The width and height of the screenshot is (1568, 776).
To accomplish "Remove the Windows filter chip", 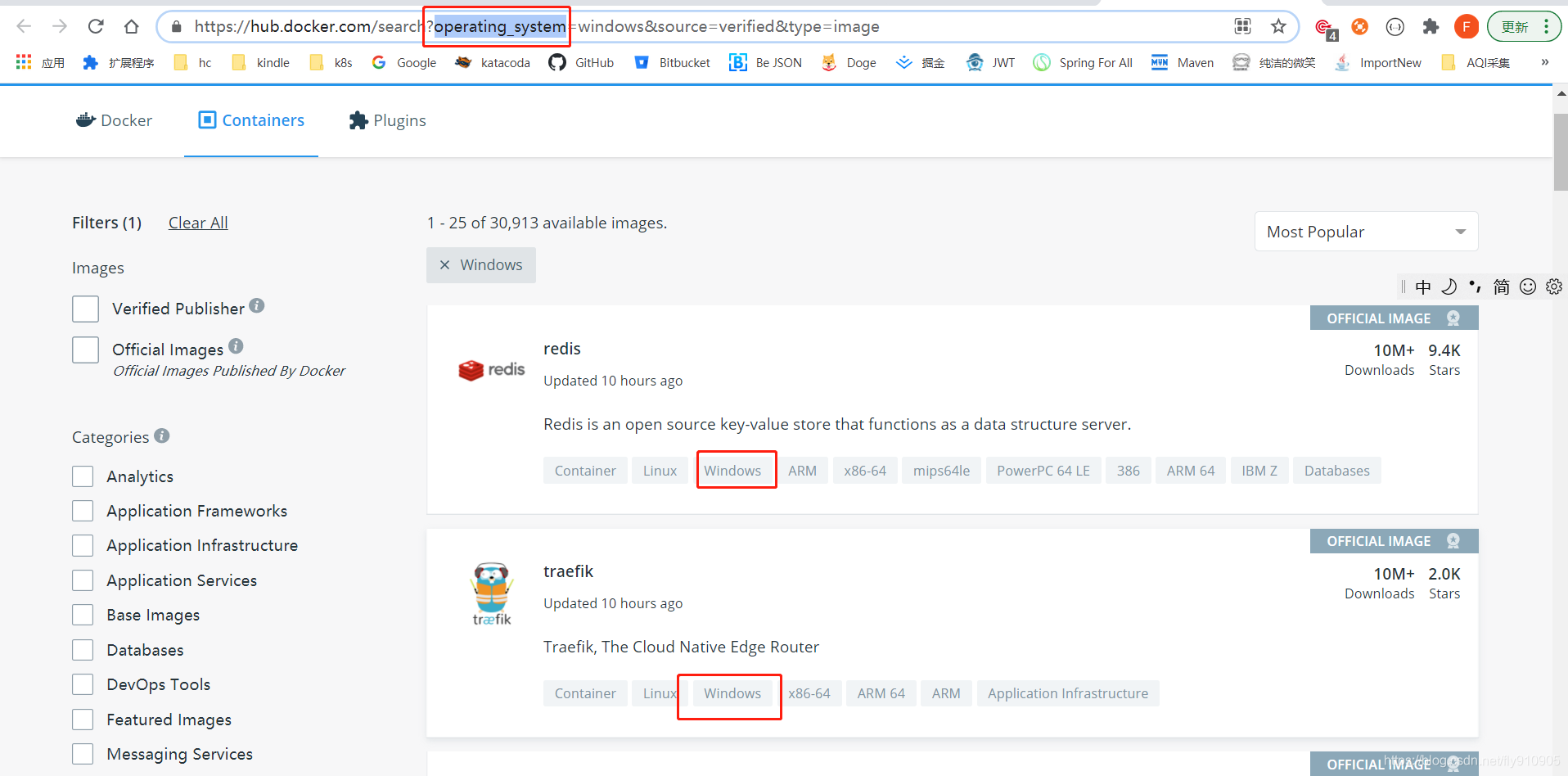I will [445, 265].
